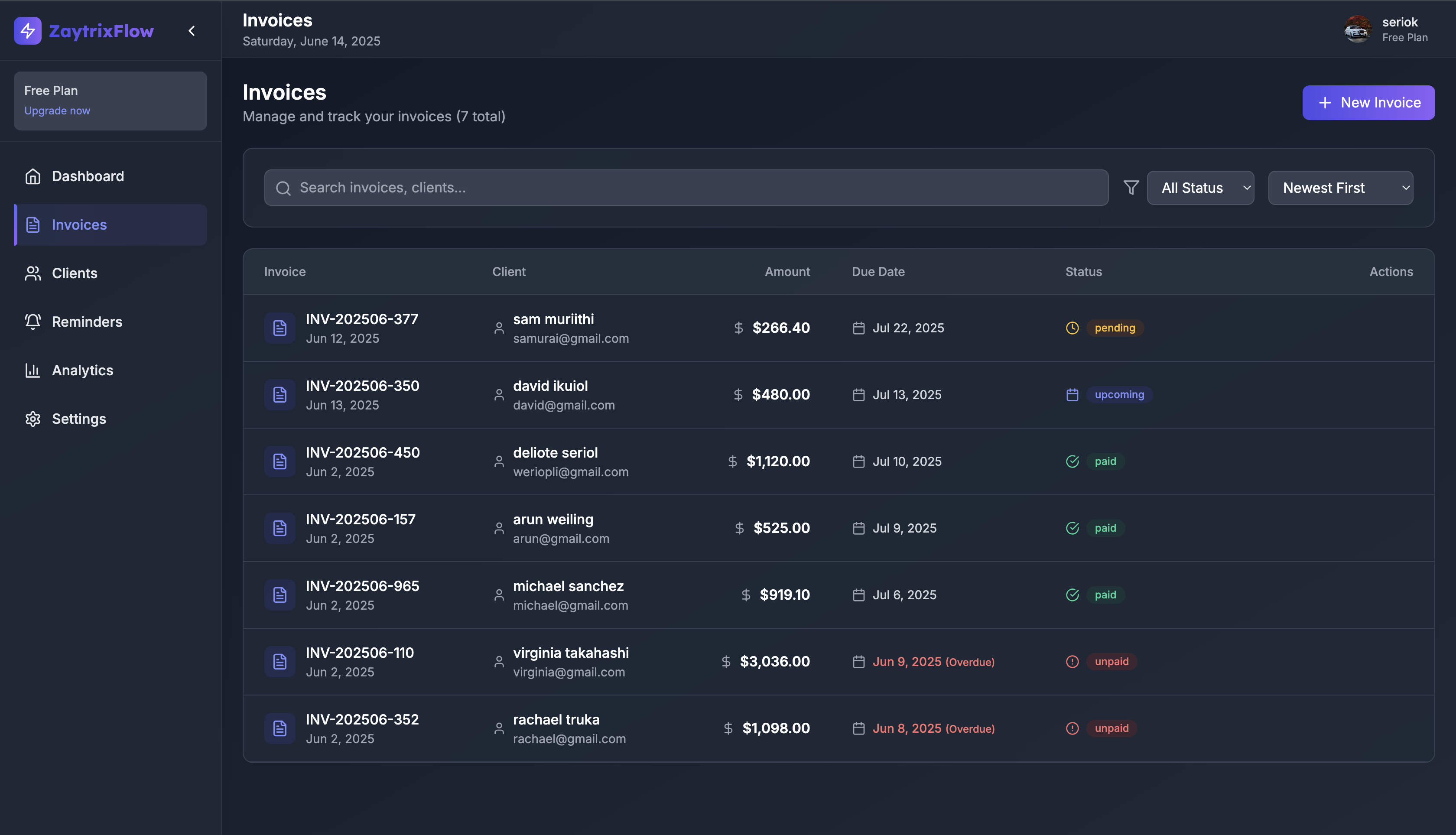Click person icon next to sam muriithi

click(499, 328)
